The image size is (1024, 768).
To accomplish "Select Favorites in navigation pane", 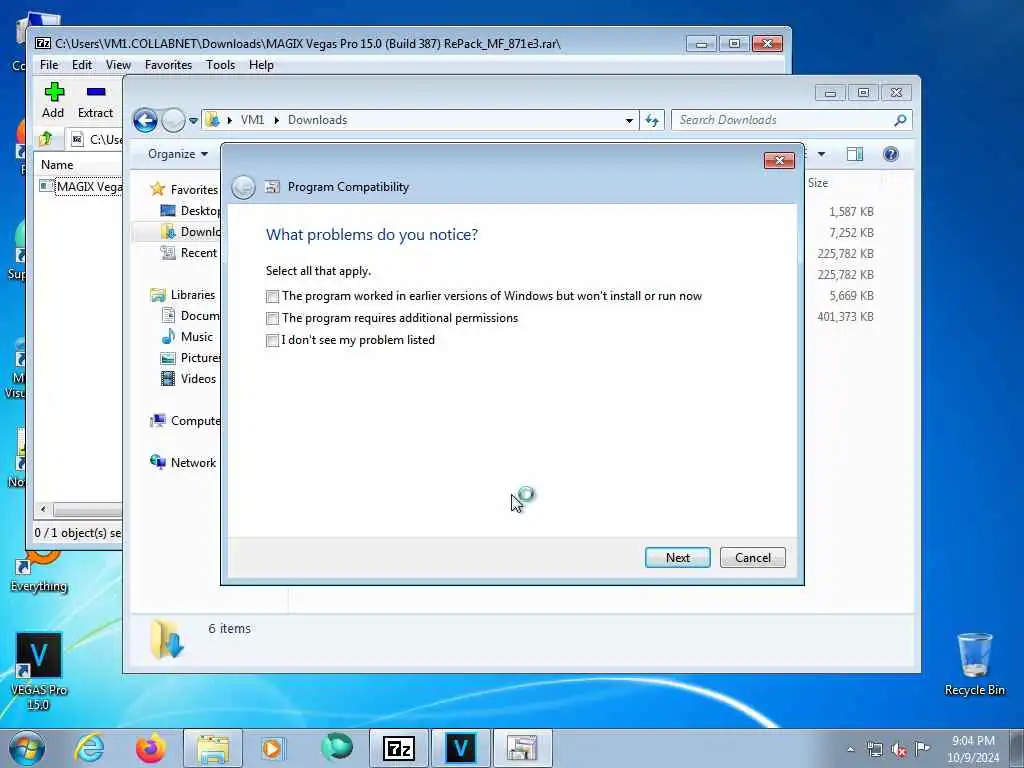I will point(185,189).
